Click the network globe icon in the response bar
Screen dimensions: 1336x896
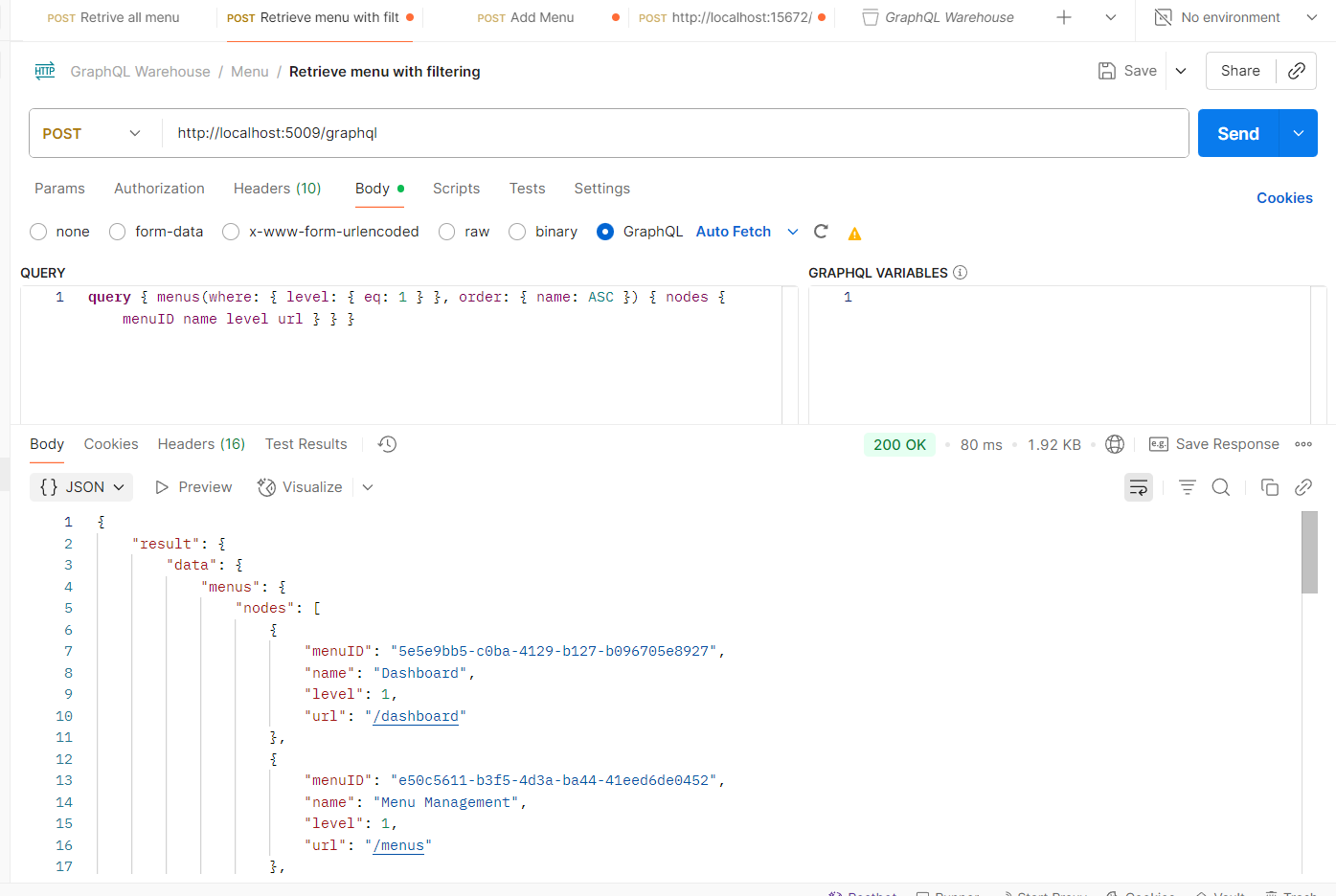click(1115, 444)
